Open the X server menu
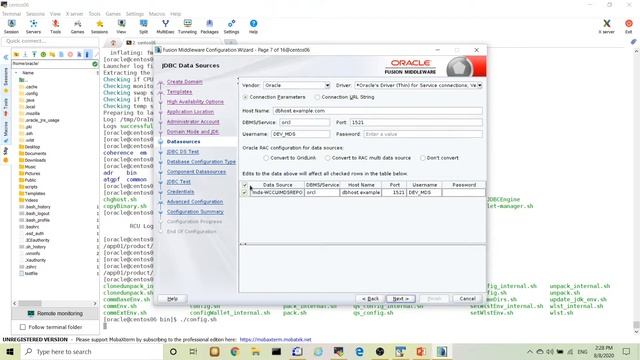Image resolution: width=640 pixels, height=360 pixels. 74,13
